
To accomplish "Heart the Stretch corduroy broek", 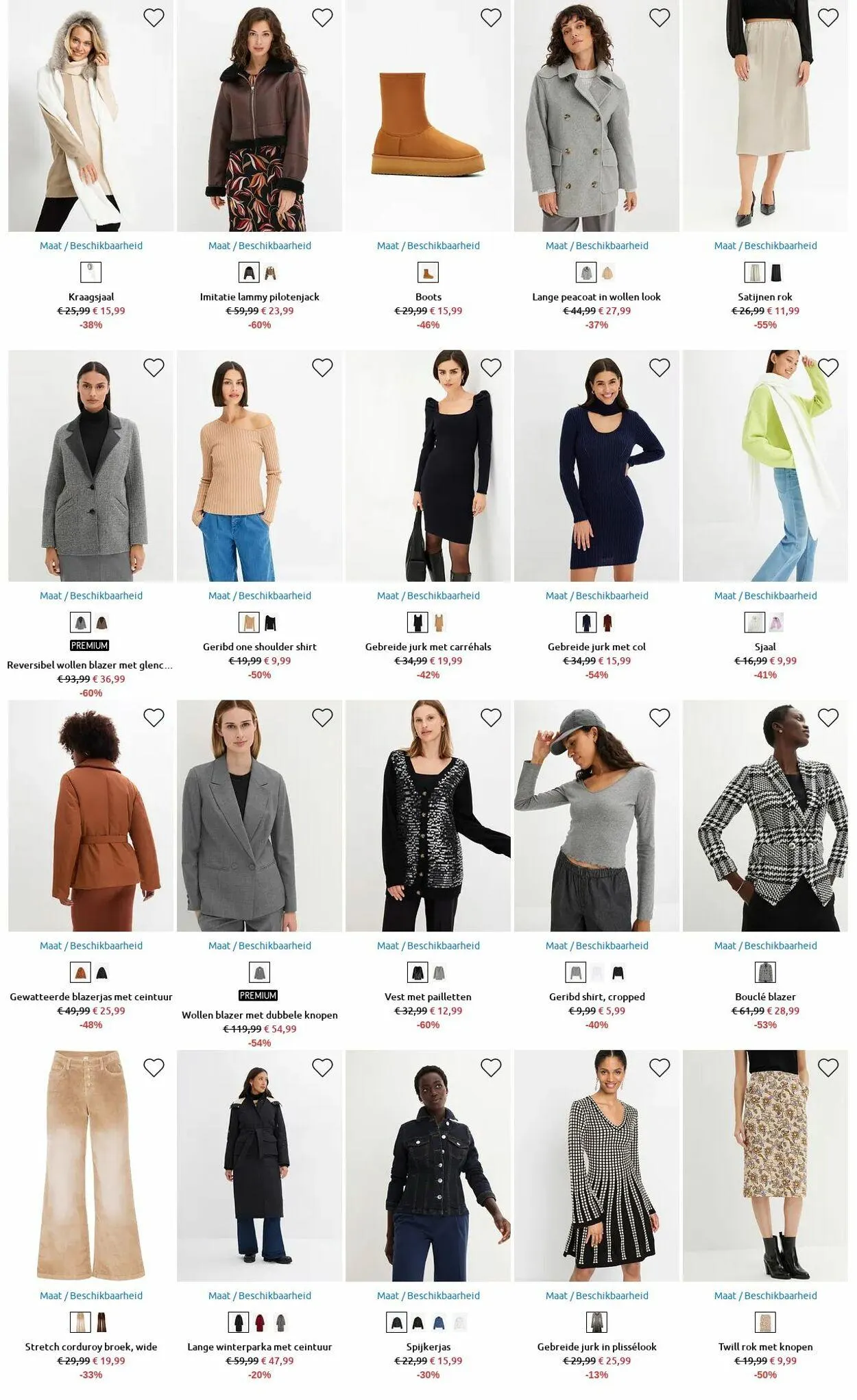I will tap(154, 1067).
